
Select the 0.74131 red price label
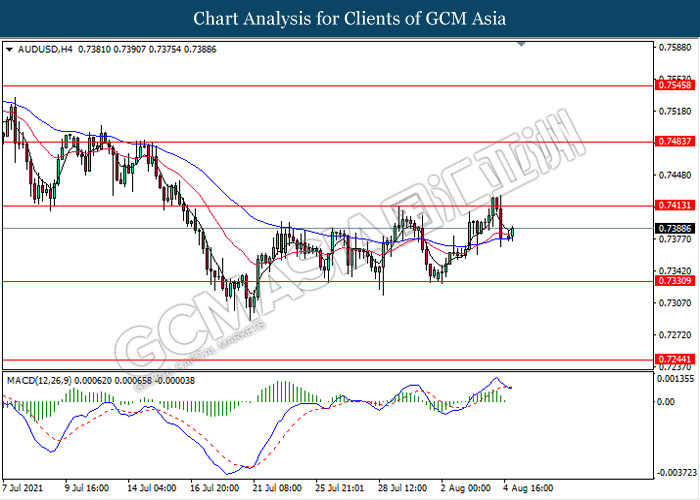[x=674, y=205]
